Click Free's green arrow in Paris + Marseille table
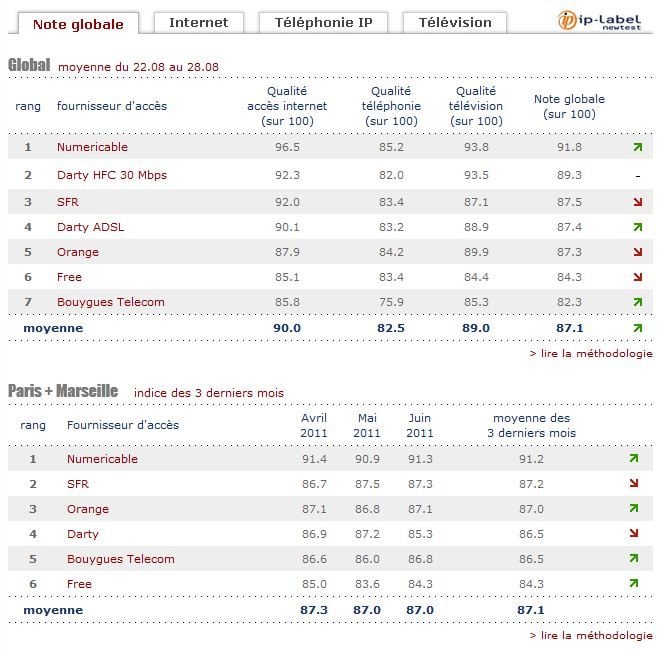664x656 pixels. tap(633, 584)
